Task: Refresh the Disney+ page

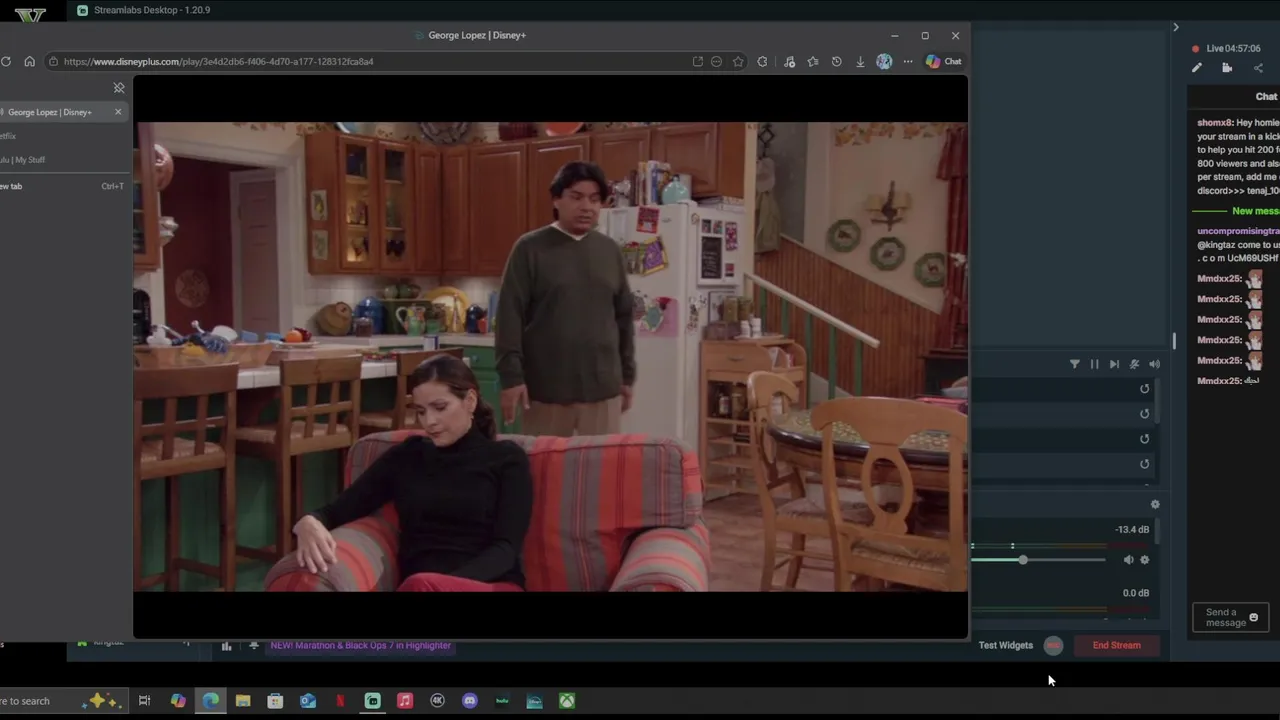Action: 6,61
